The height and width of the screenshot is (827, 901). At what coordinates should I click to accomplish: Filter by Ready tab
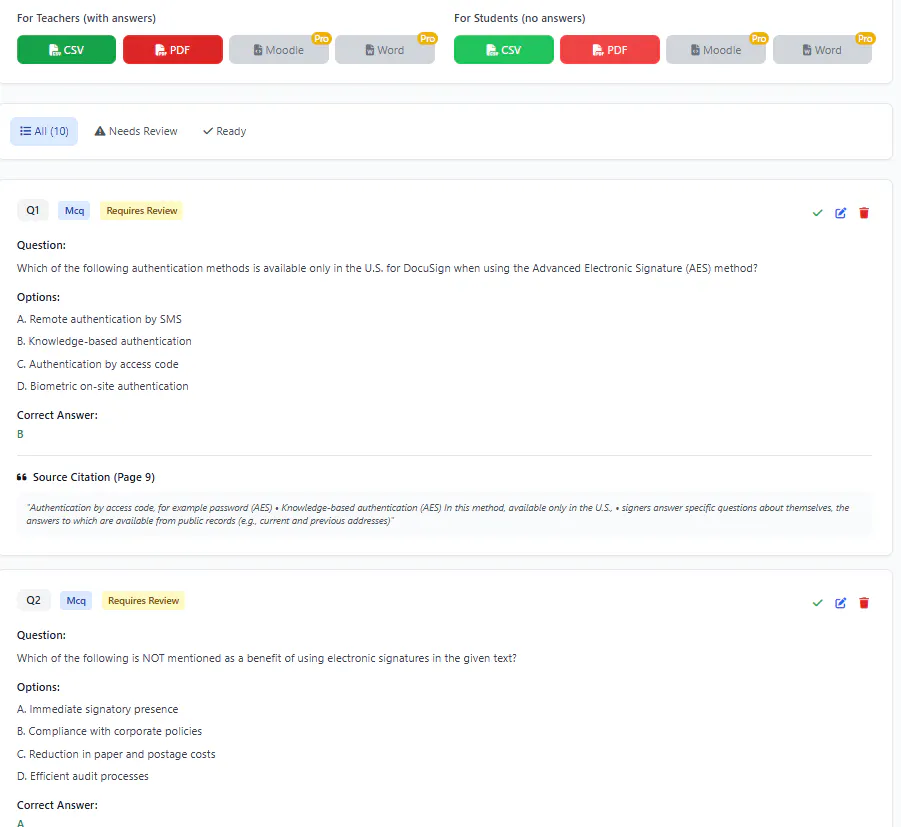(x=225, y=131)
